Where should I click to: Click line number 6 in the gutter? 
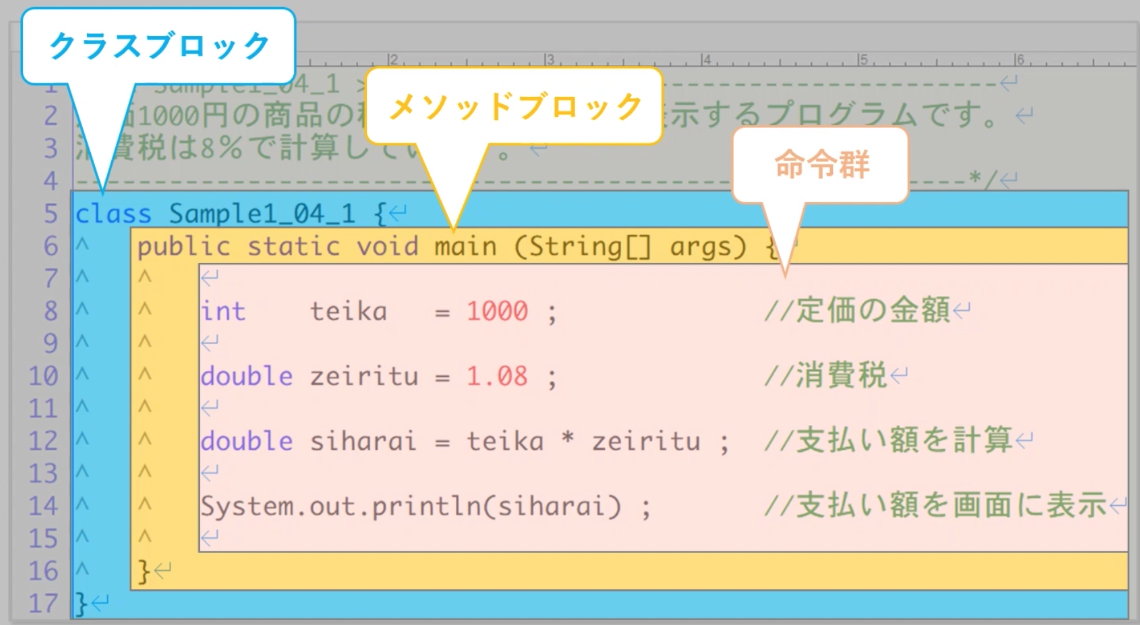pos(50,246)
